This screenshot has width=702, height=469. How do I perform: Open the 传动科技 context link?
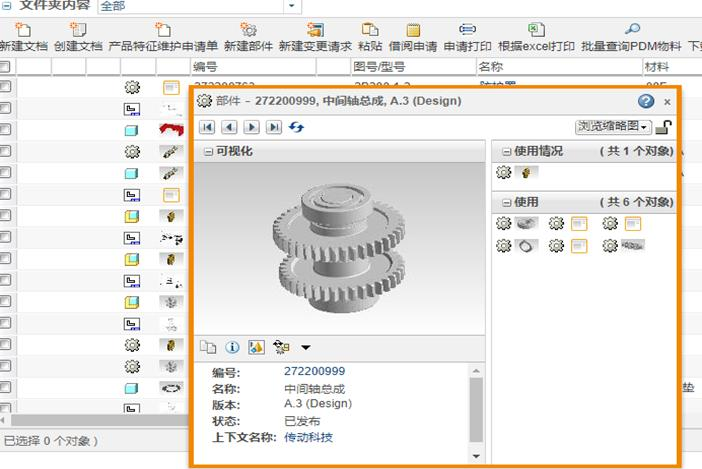(308, 437)
